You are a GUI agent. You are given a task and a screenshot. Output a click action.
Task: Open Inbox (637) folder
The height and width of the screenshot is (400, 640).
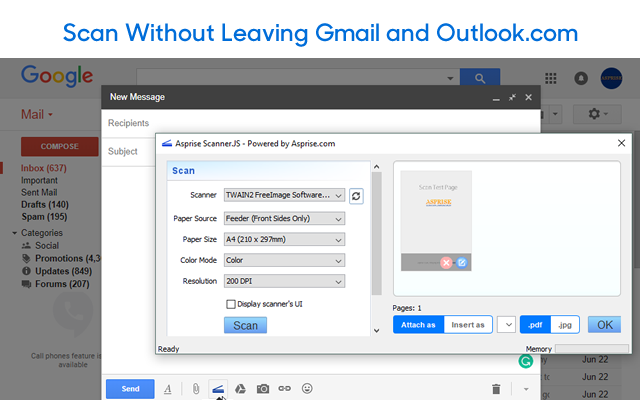coord(44,168)
